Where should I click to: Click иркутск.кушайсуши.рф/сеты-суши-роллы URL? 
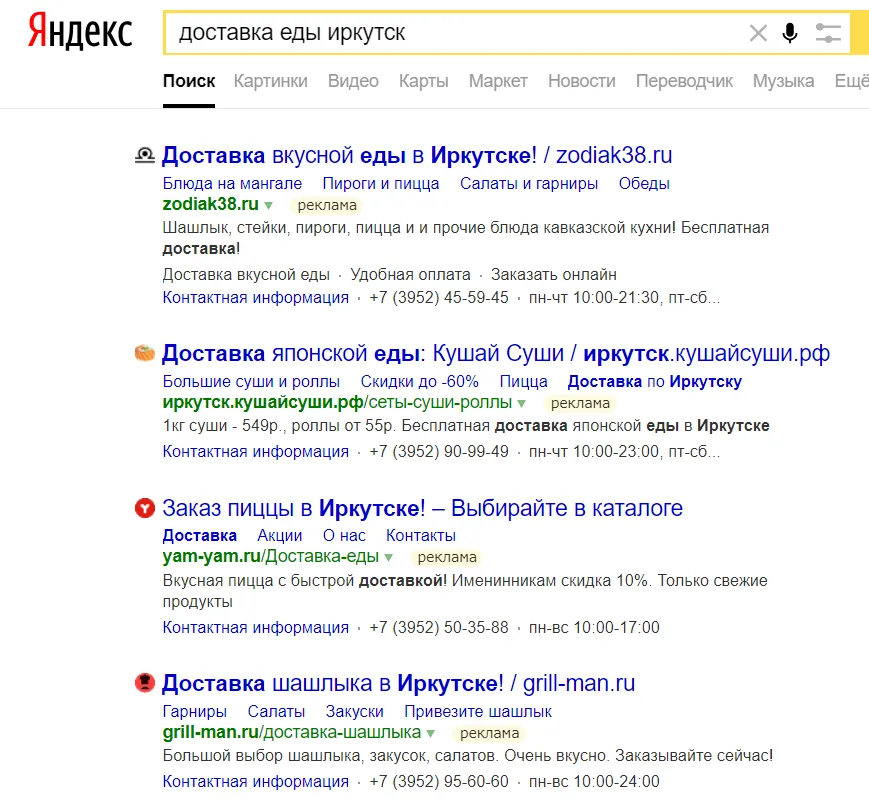pyautogui.click(x=337, y=402)
